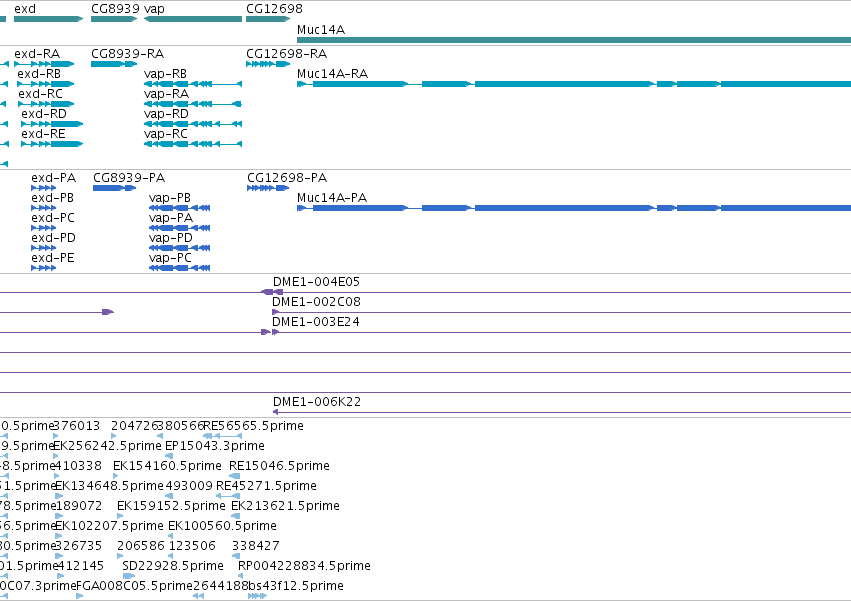
Task: Open the 338427 EST label
Action: pyautogui.click(x=256, y=546)
